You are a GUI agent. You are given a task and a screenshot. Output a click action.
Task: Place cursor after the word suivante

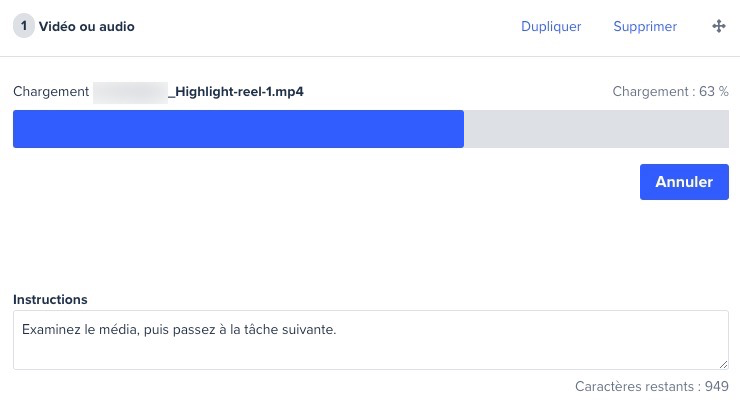tap(336, 330)
